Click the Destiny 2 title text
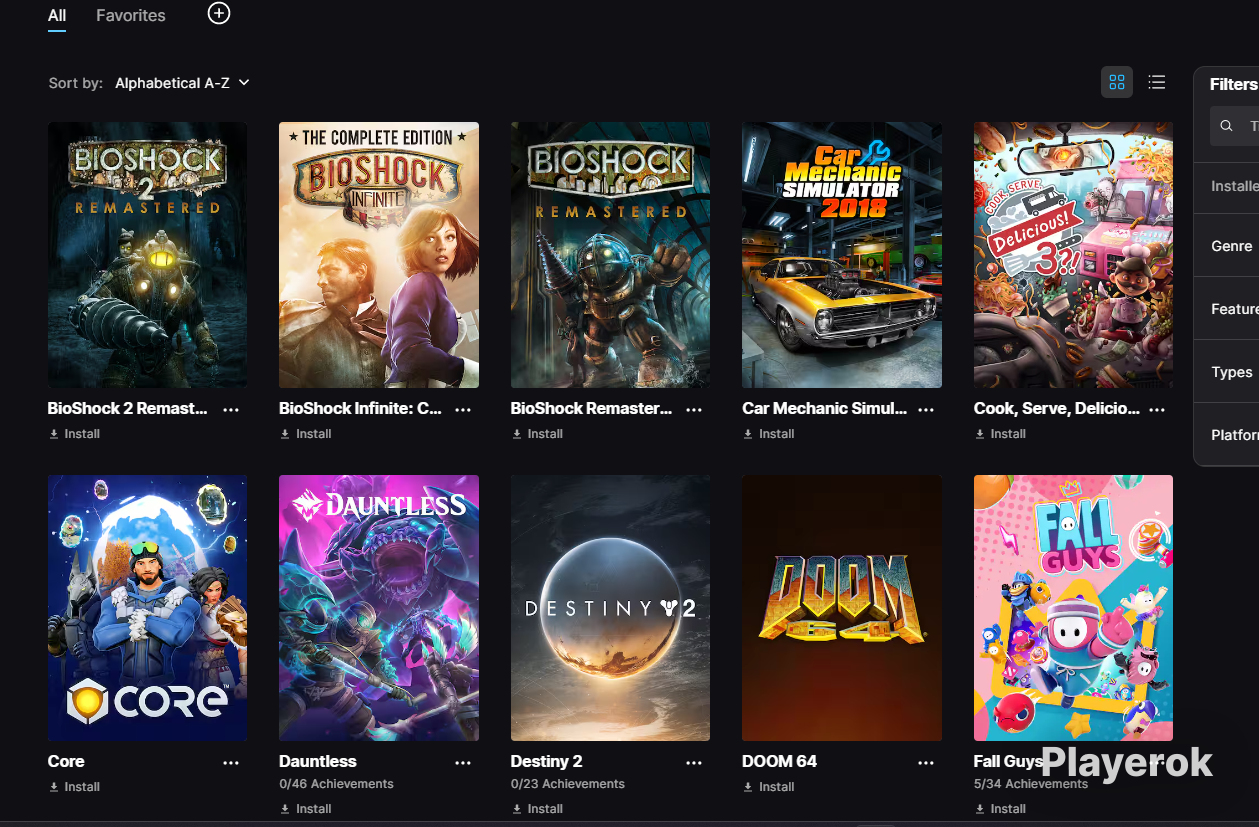 click(547, 761)
